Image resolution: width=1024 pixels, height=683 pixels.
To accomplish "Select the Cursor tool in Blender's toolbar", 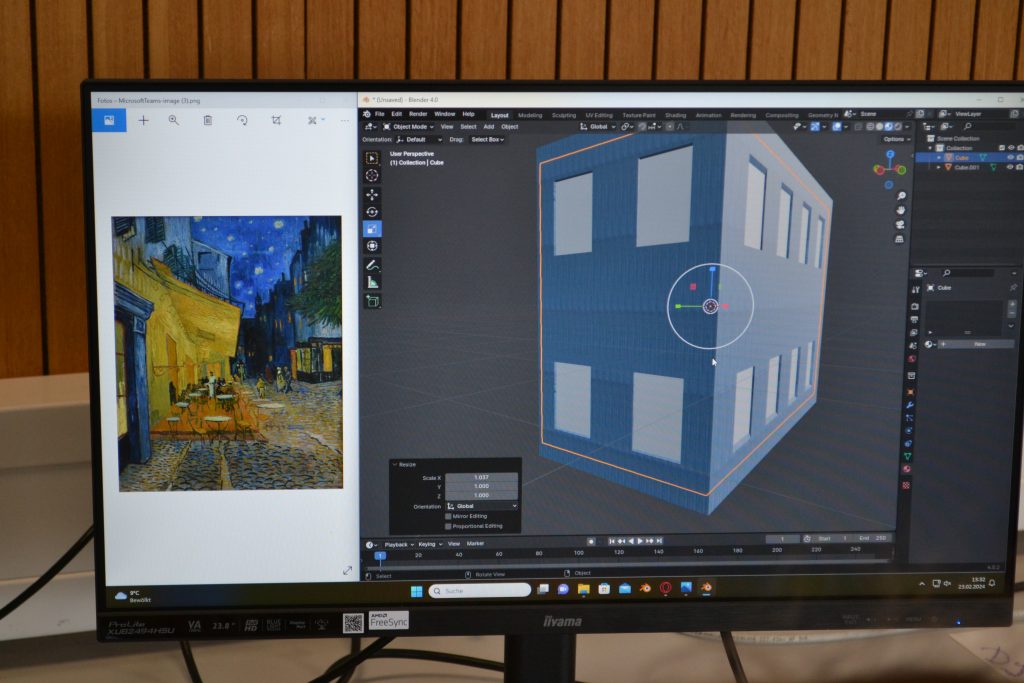I will click(372, 176).
